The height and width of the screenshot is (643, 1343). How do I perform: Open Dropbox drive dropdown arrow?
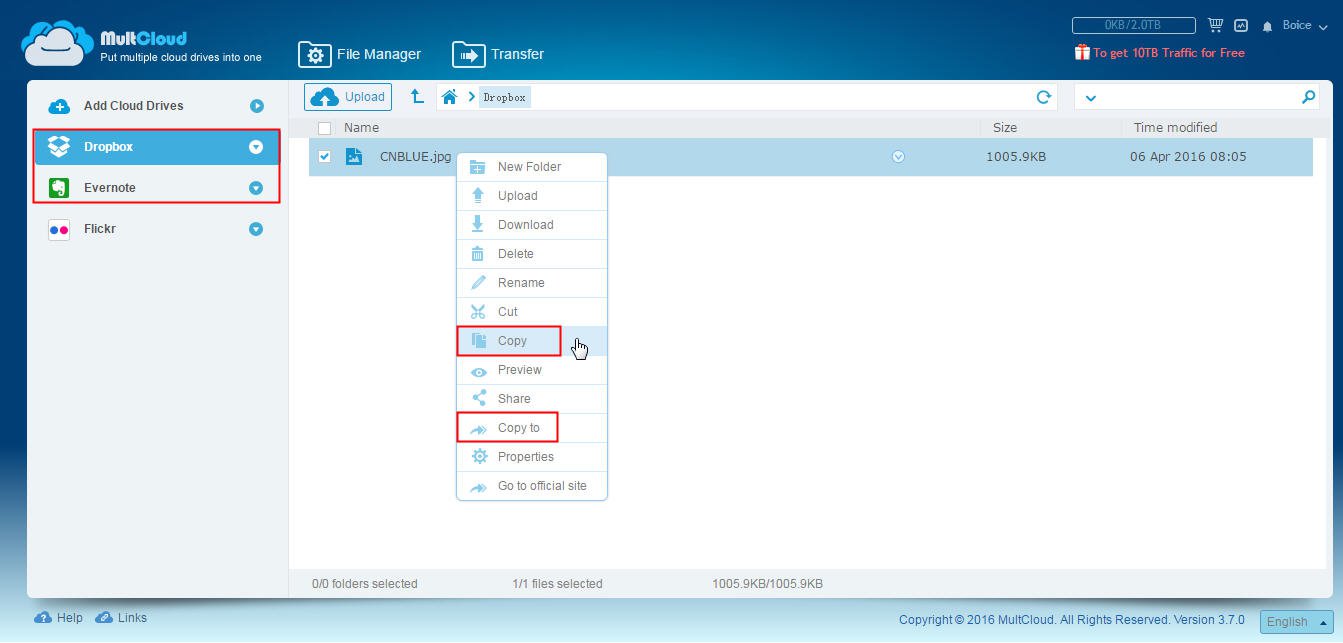(x=256, y=147)
